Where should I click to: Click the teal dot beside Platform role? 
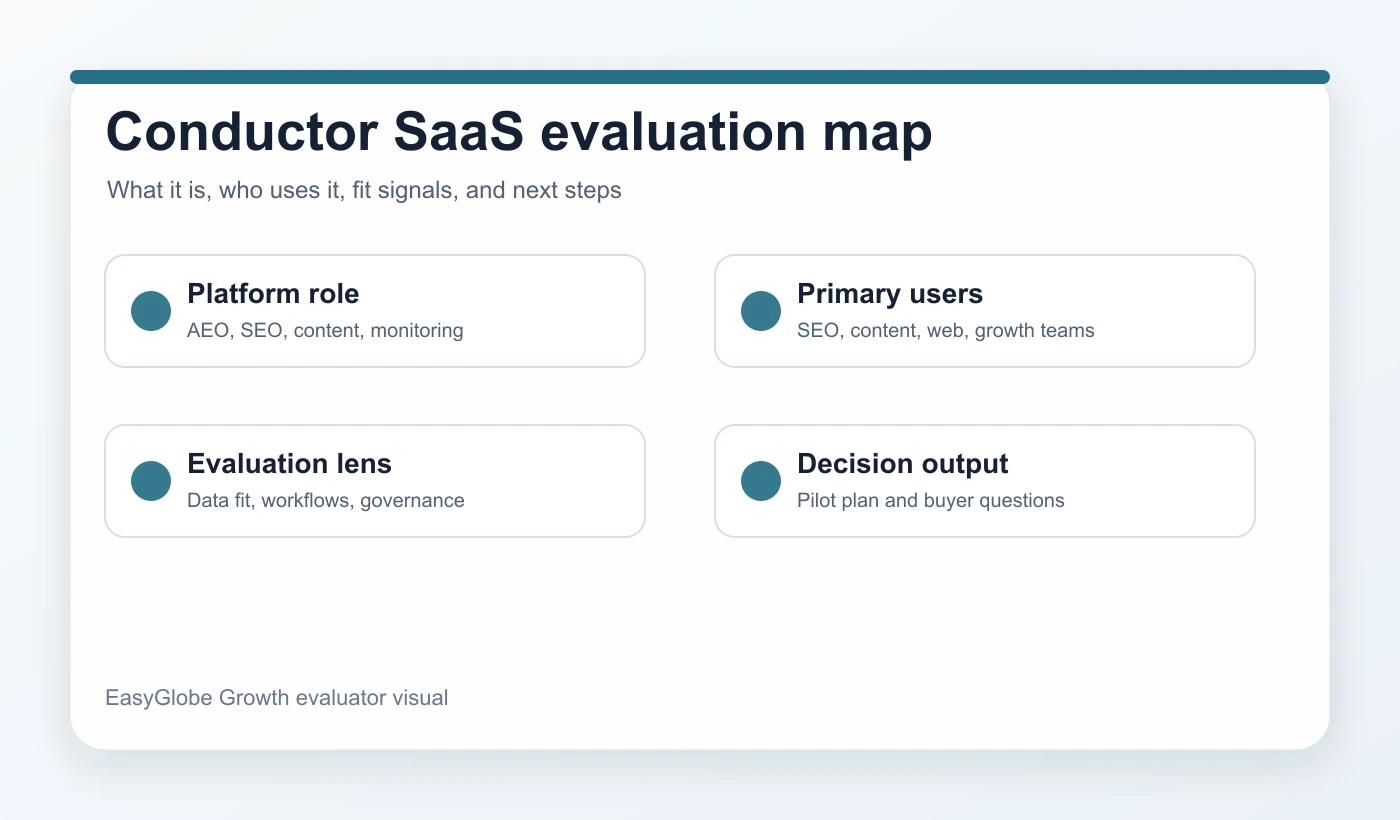click(x=151, y=311)
